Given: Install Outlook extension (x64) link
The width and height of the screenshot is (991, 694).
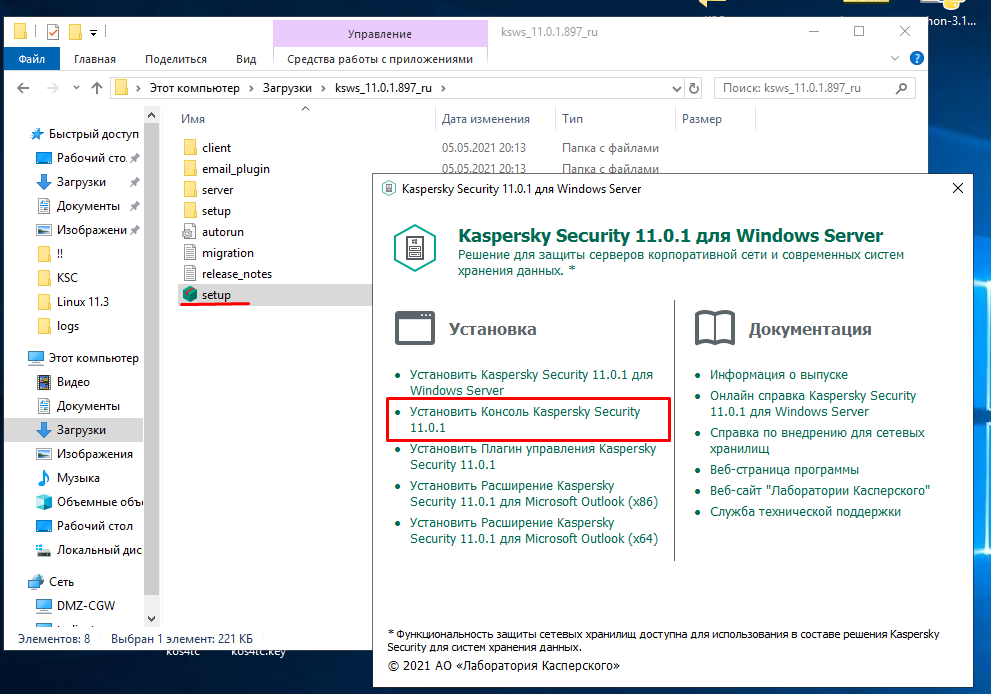Looking at the screenshot, I should pos(533,530).
